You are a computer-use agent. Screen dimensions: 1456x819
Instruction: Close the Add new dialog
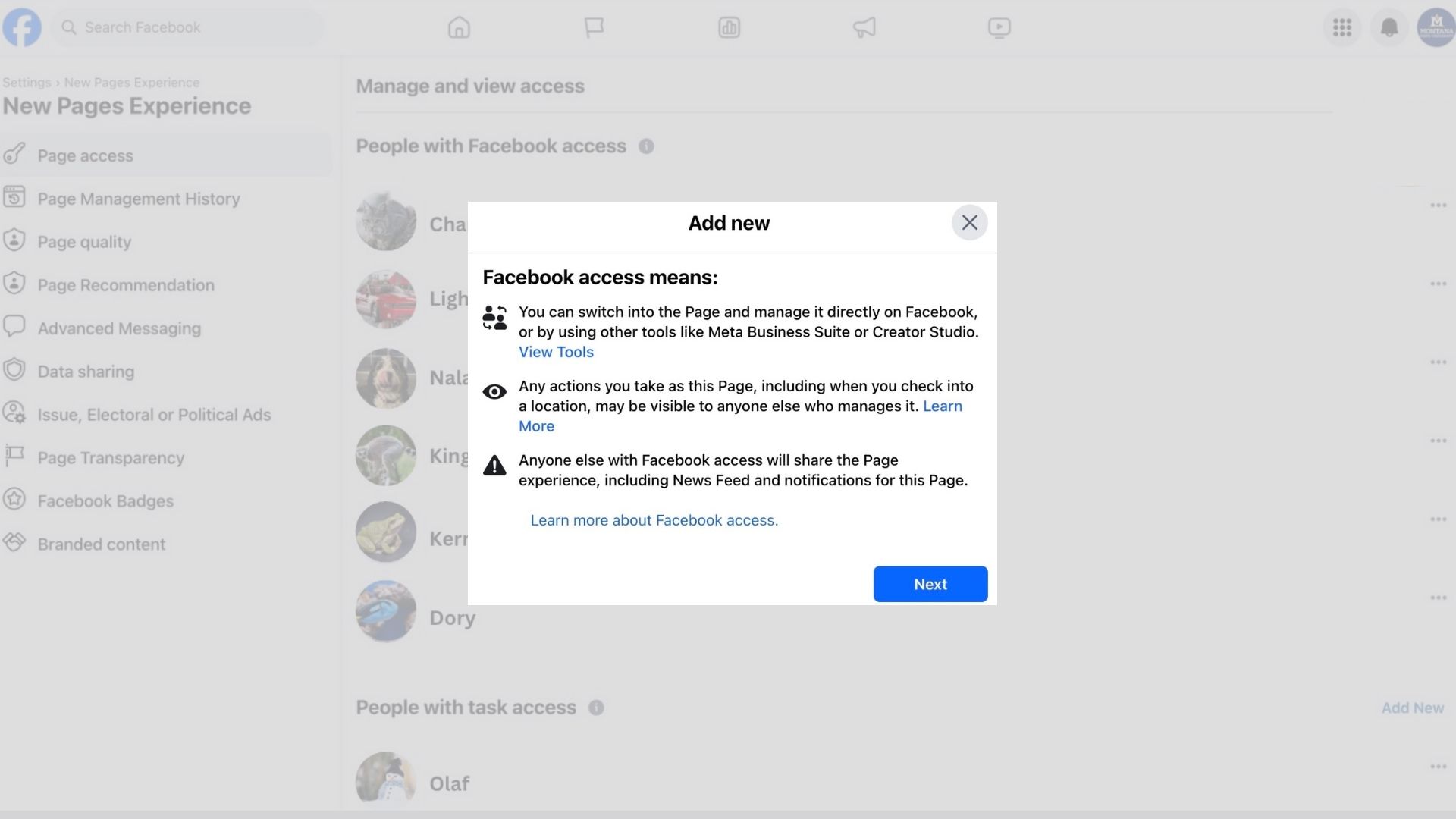[968, 222]
